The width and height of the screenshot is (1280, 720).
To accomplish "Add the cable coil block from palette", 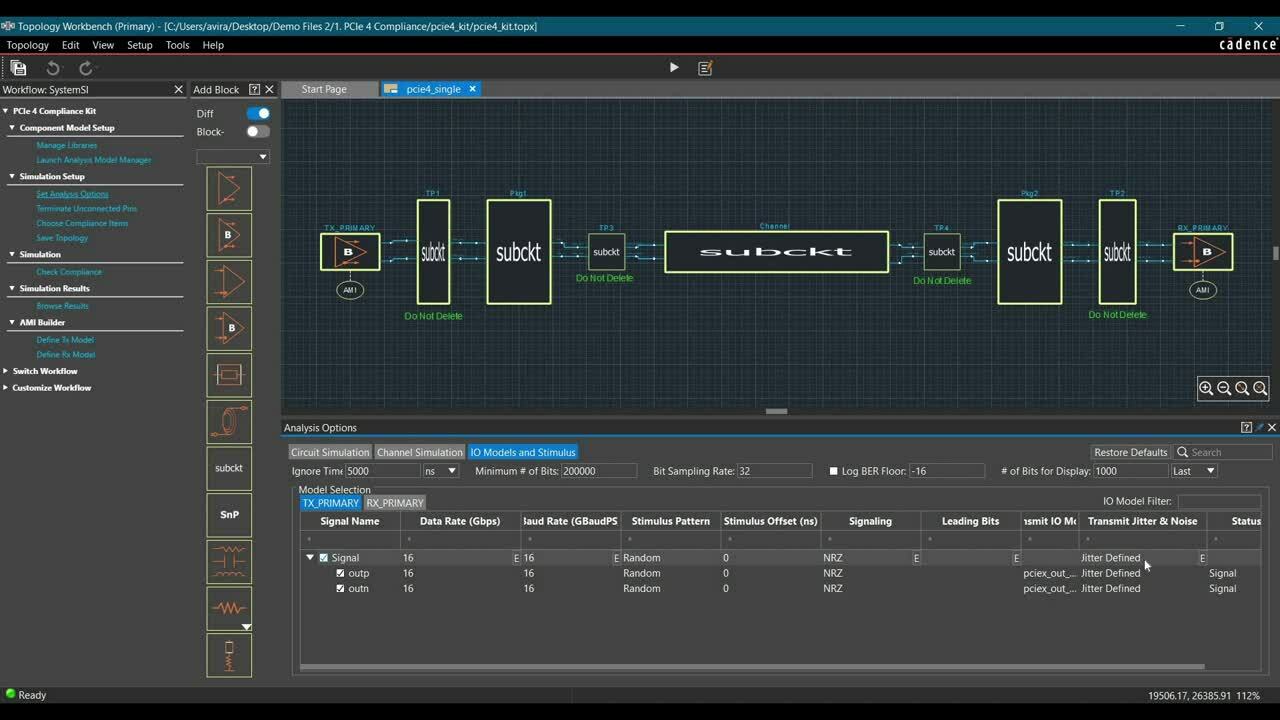I will [229, 421].
